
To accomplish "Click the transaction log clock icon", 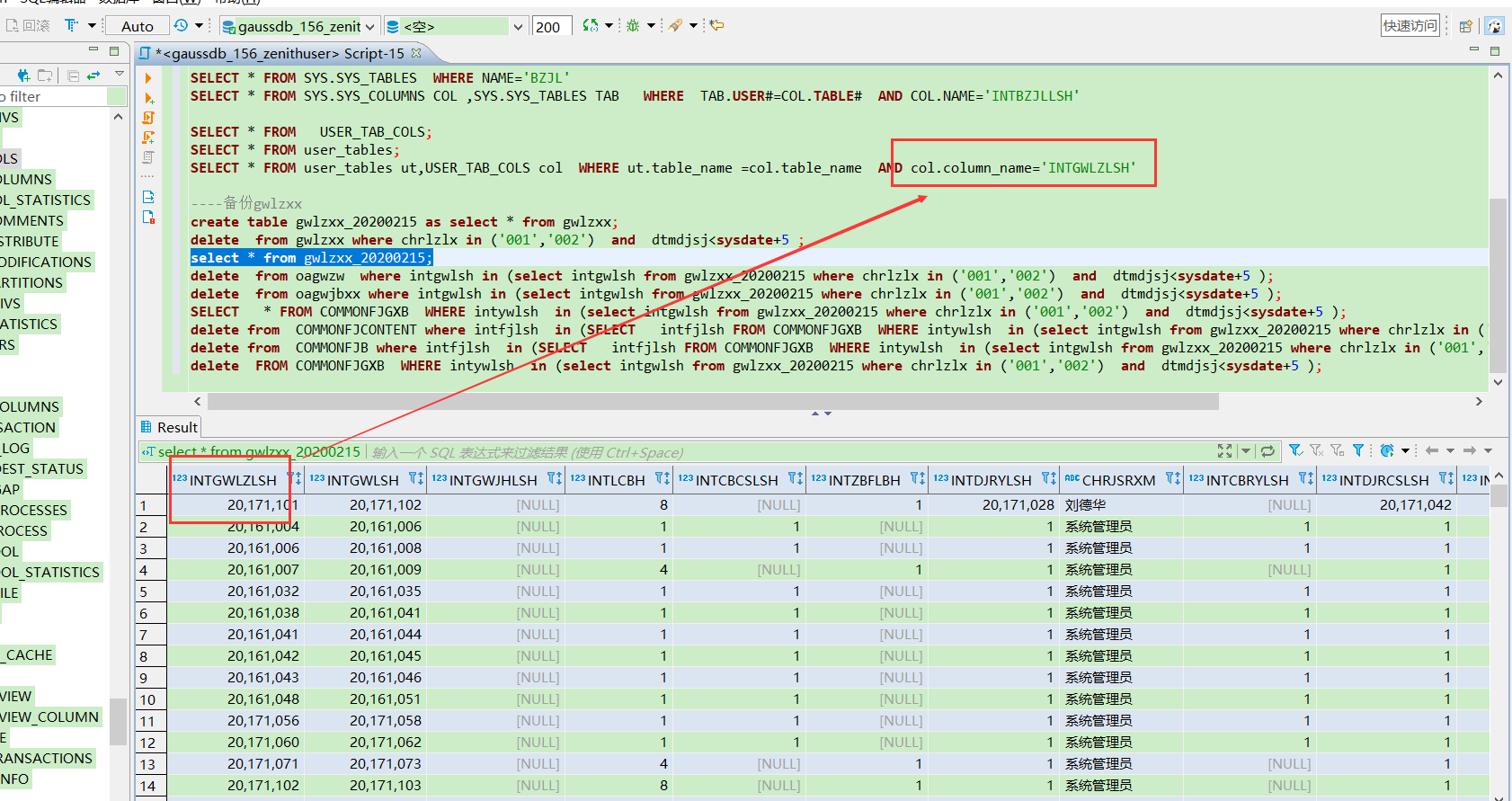I will (x=181, y=26).
